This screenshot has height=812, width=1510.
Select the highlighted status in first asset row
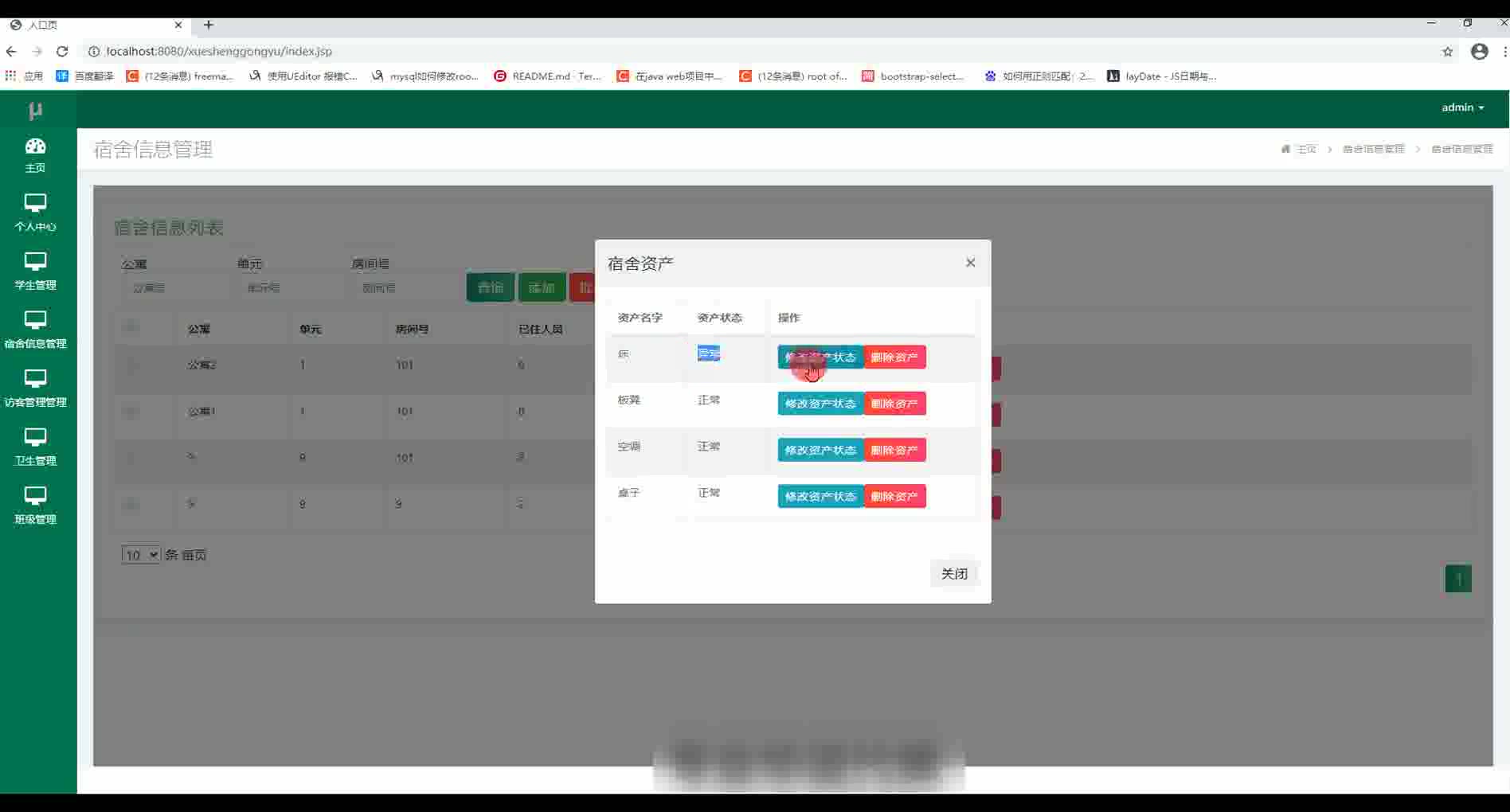709,353
